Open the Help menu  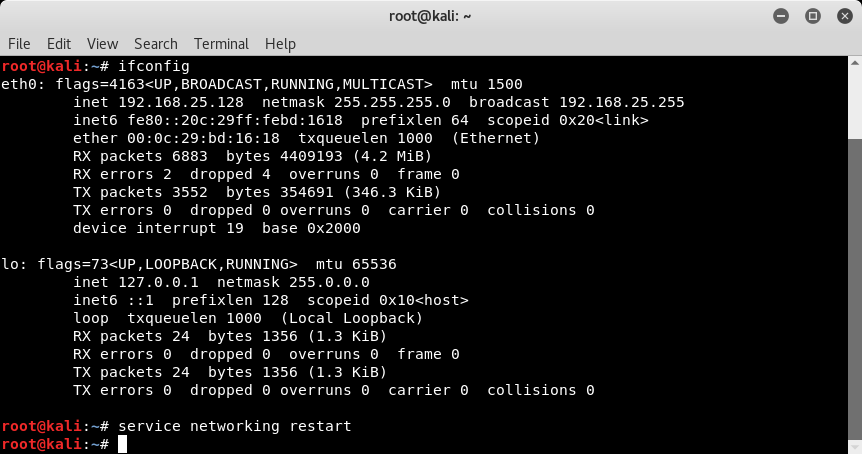click(x=280, y=43)
